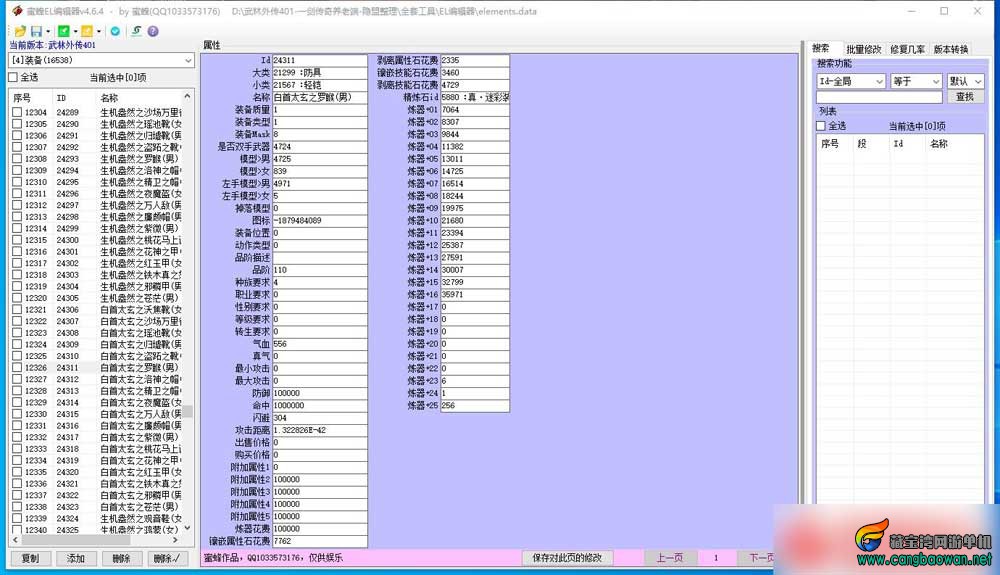Image resolution: width=1000 pixels, height=575 pixels.
Task: Tick 全选 checkbox in search list
Action: coord(821,126)
